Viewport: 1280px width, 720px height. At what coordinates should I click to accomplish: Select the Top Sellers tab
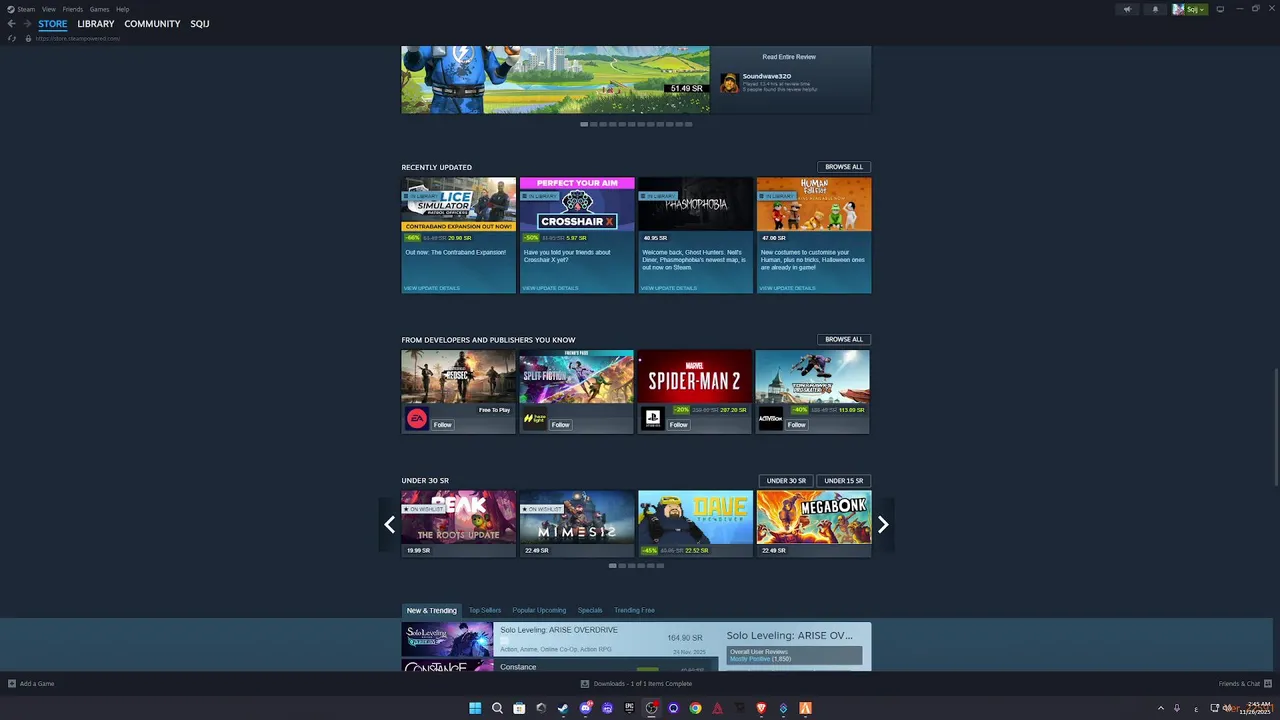[x=485, y=610]
